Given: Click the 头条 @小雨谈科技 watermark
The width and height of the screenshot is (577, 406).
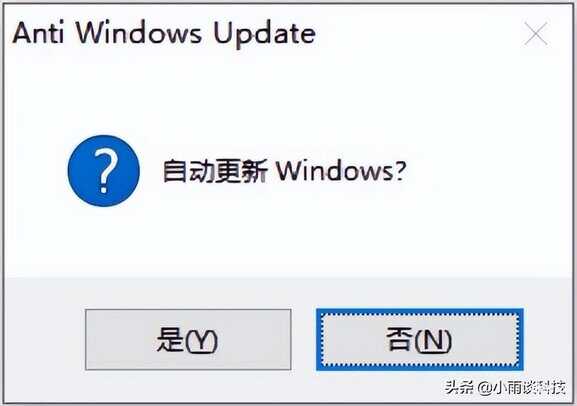Looking at the screenshot, I should pyautogui.click(x=505, y=388).
